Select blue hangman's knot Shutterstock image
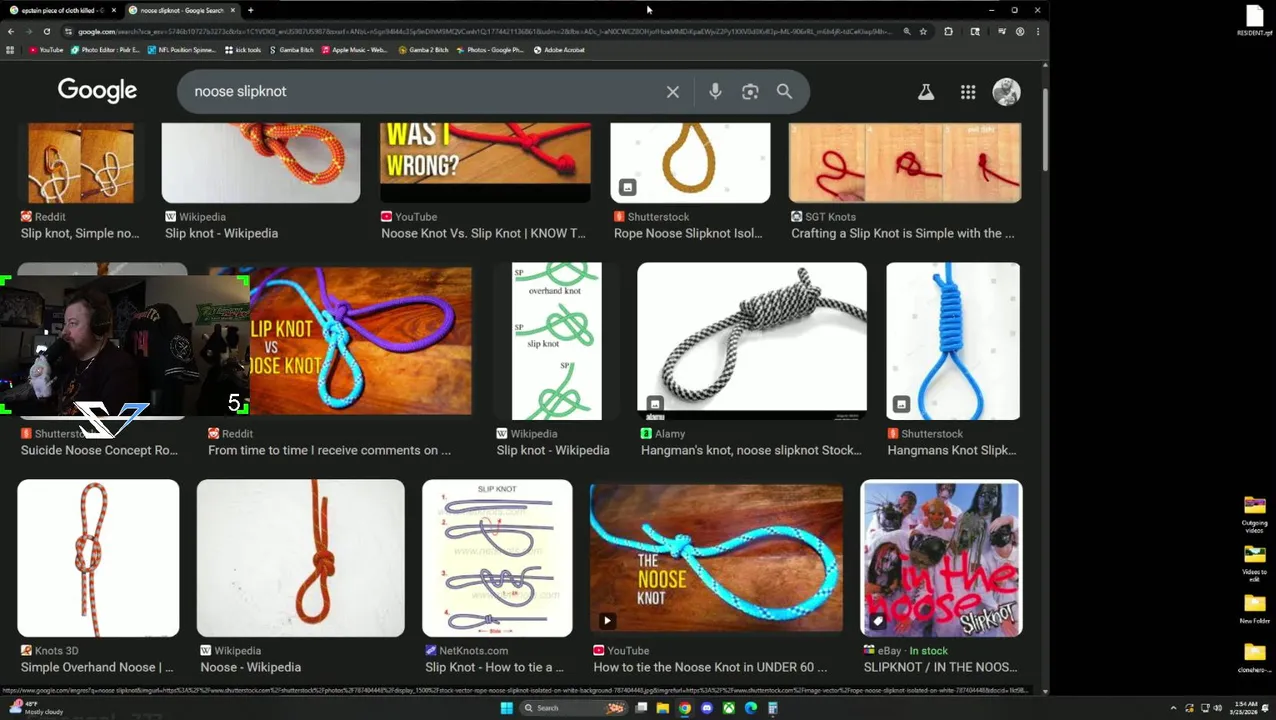1276x720 pixels. coord(953,341)
